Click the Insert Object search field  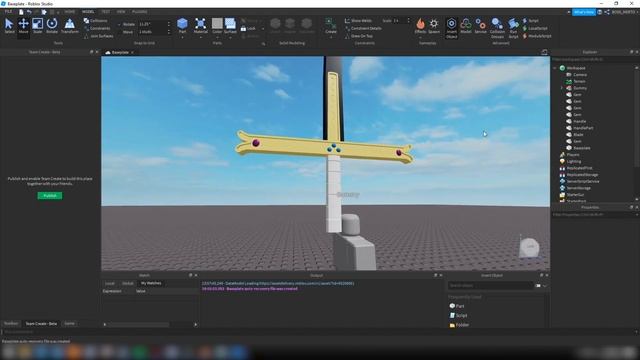(x=491, y=286)
